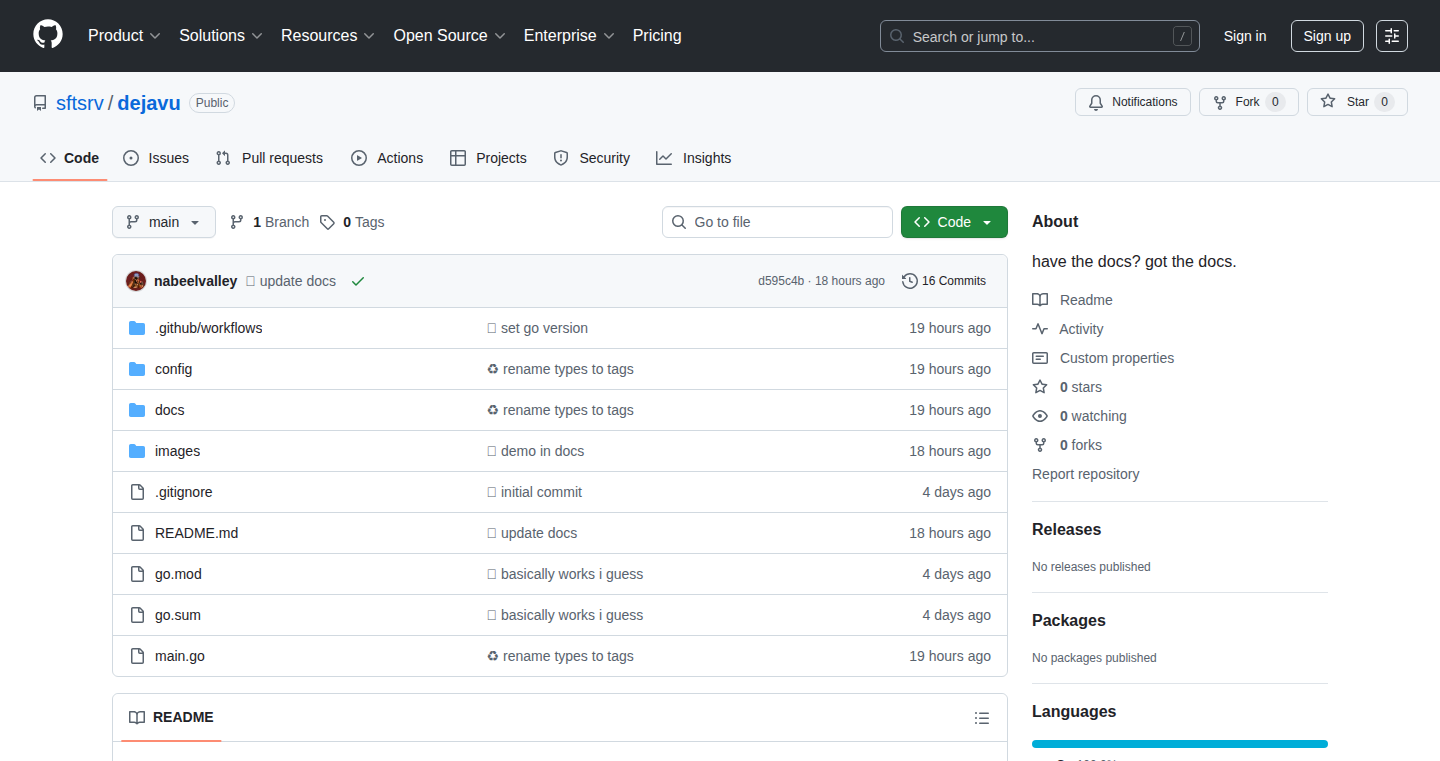Click Report repository link
The image size is (1440, 761).
pyautogui.click(x=1086, y=474)
